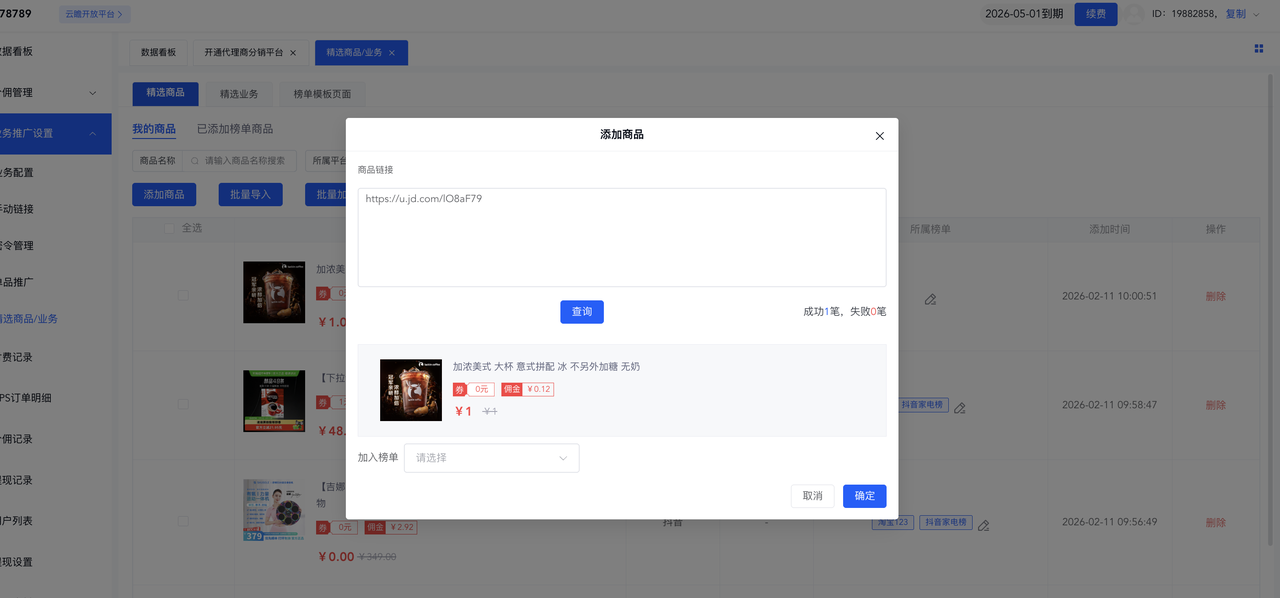Click the grid layout icon at top right
This screenshot has width=1280, height=598.
(1258, 48)
